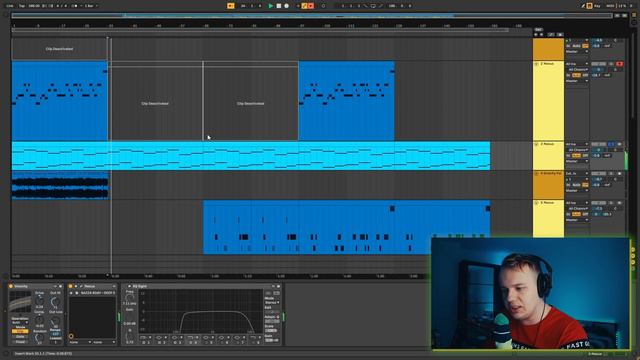
Task: Click the Tap tempo button
Action: coord(22,6)
